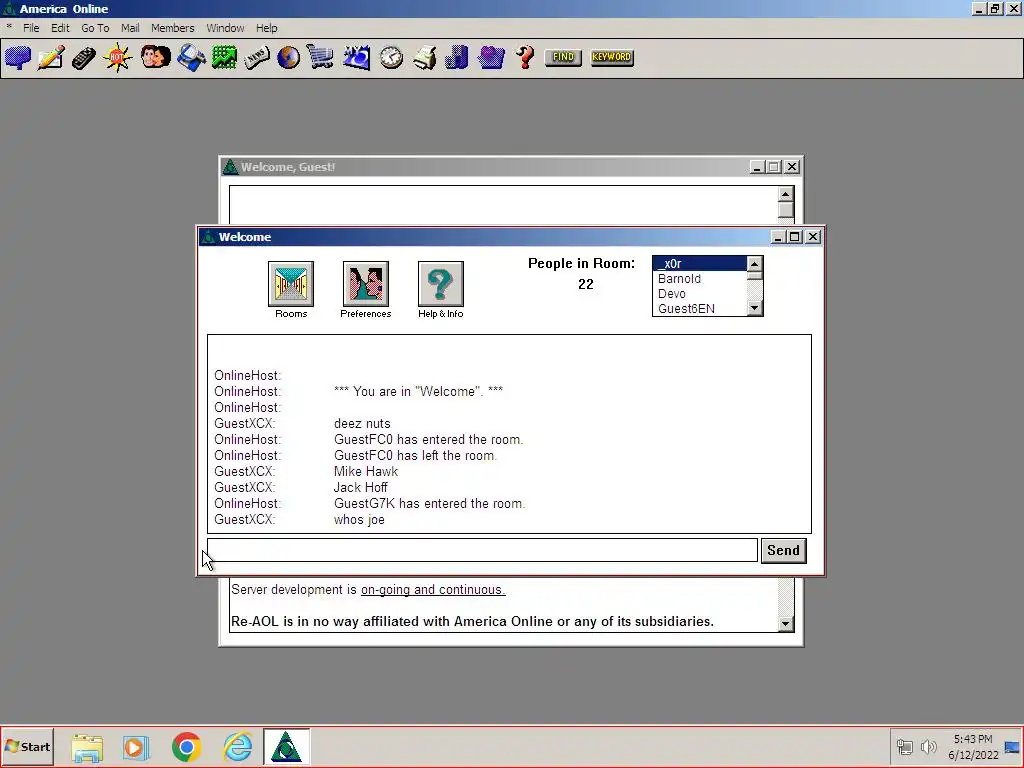Click the Print toolbar icon
The image size is (1024, 768).
(x=424, y=57)
